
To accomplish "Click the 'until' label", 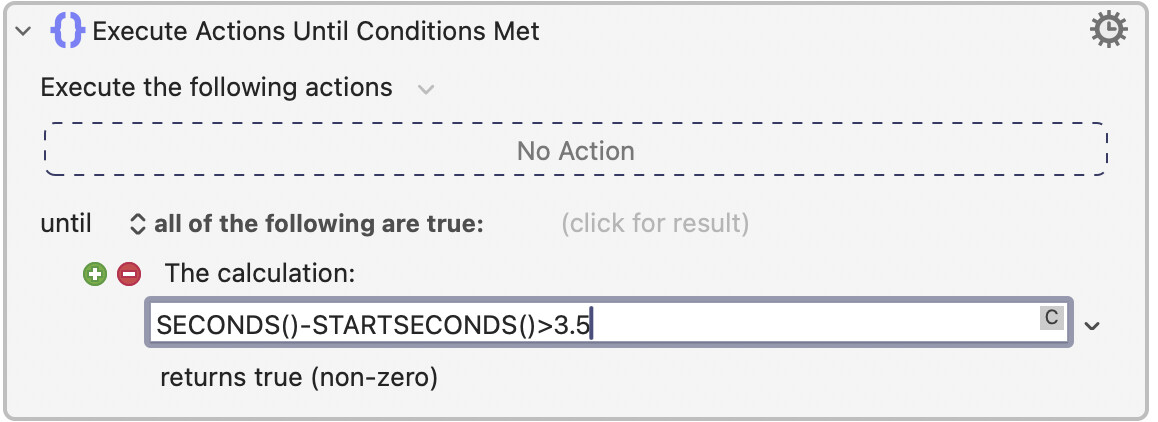I will (66, 223).
